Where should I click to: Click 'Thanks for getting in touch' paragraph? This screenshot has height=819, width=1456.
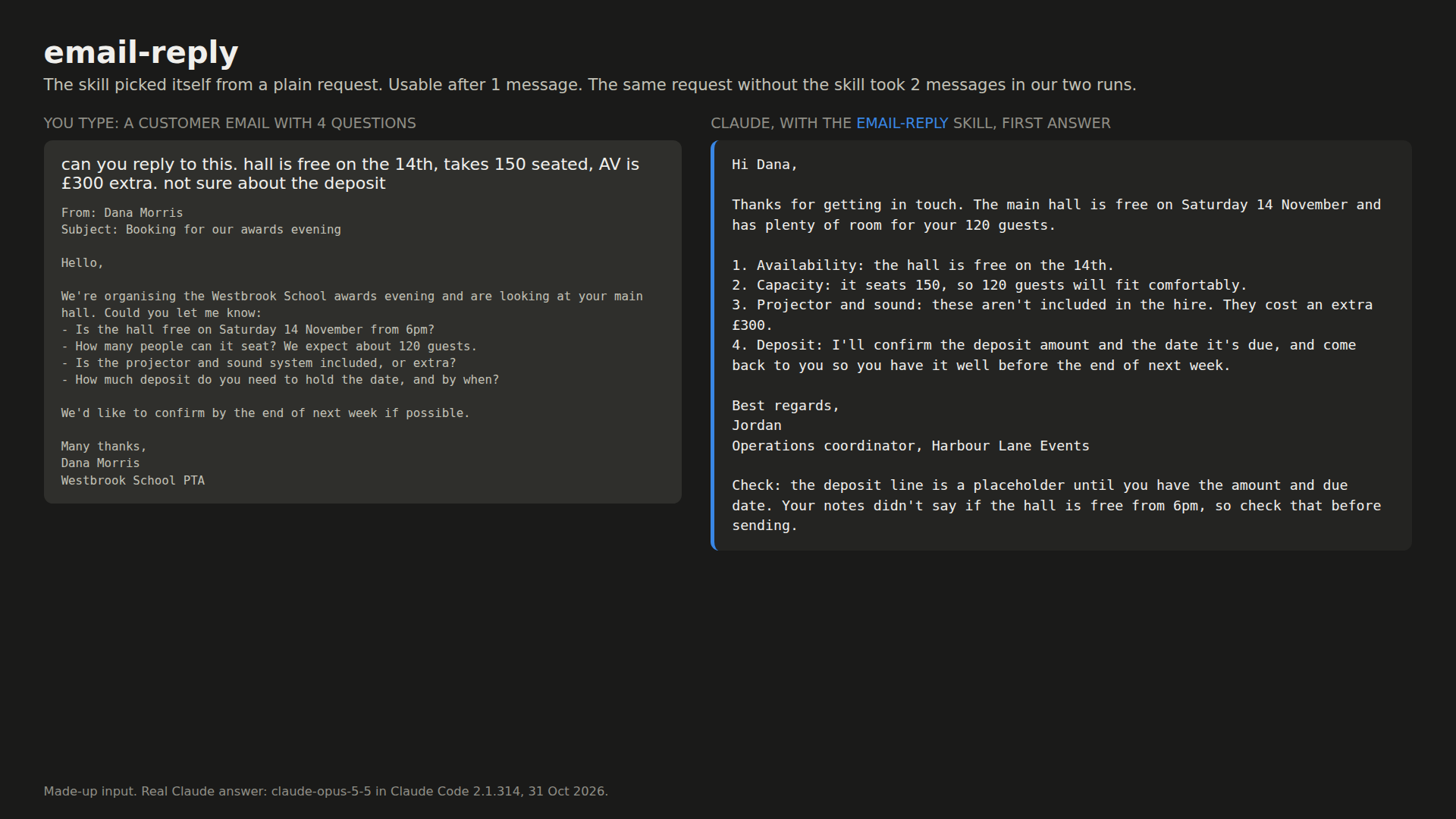[1056, 215]
